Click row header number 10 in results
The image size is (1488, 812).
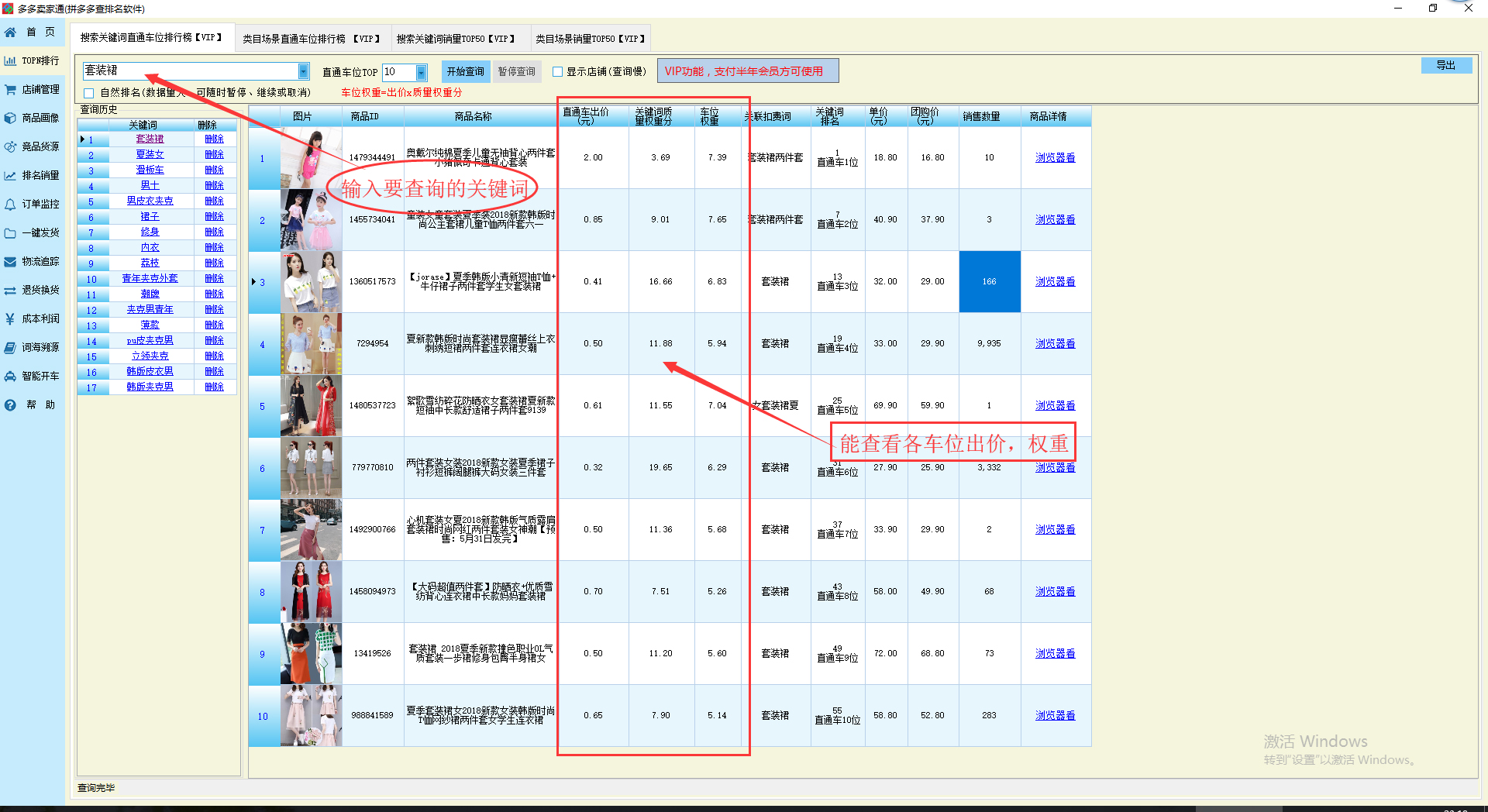[x=263, y=716]
